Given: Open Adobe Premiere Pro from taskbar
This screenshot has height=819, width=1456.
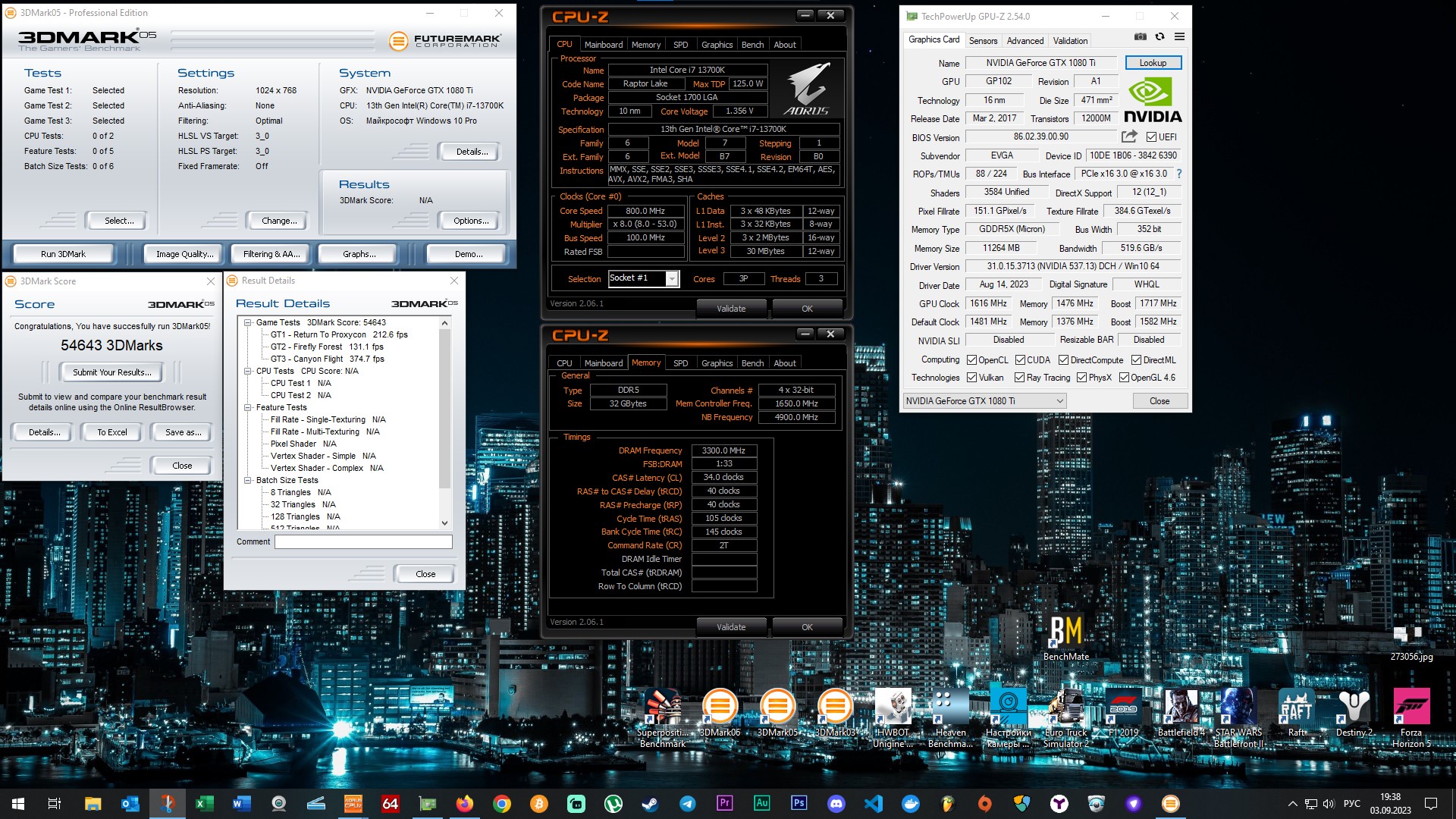Looking at the screenshot, I should [724, 803].
